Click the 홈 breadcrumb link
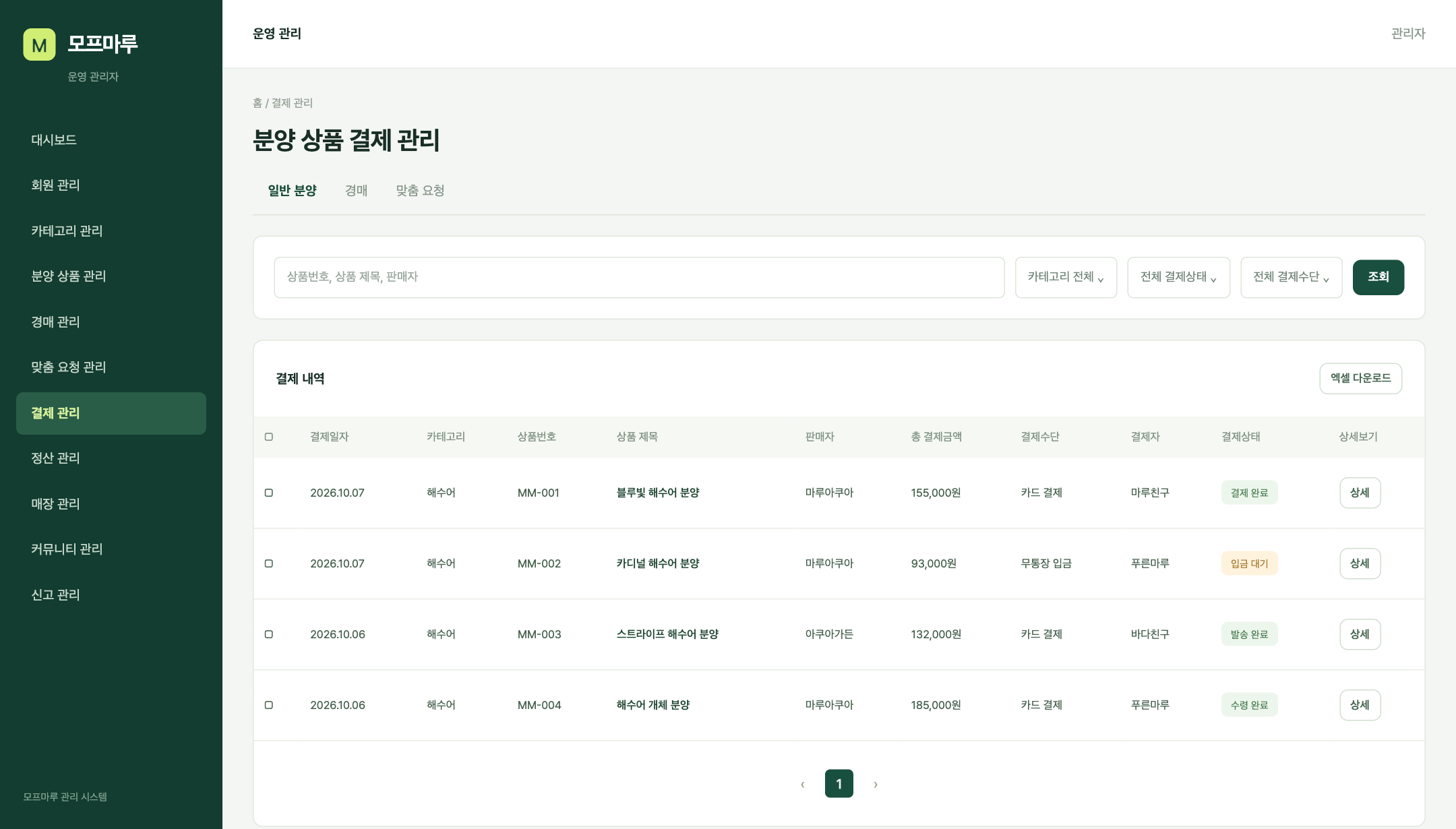The image size is (1456, 829). [257, 103]
